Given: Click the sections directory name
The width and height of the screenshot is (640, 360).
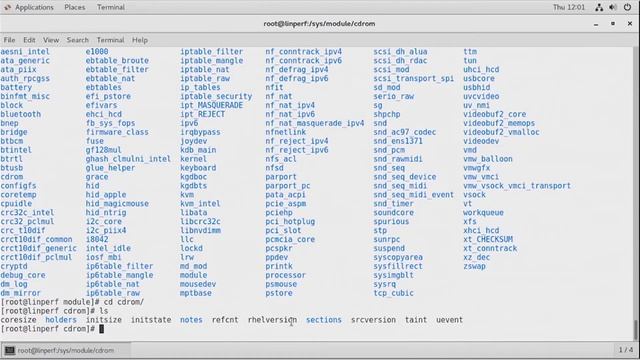Looking at the screenshot, I should tap(324, 320).
